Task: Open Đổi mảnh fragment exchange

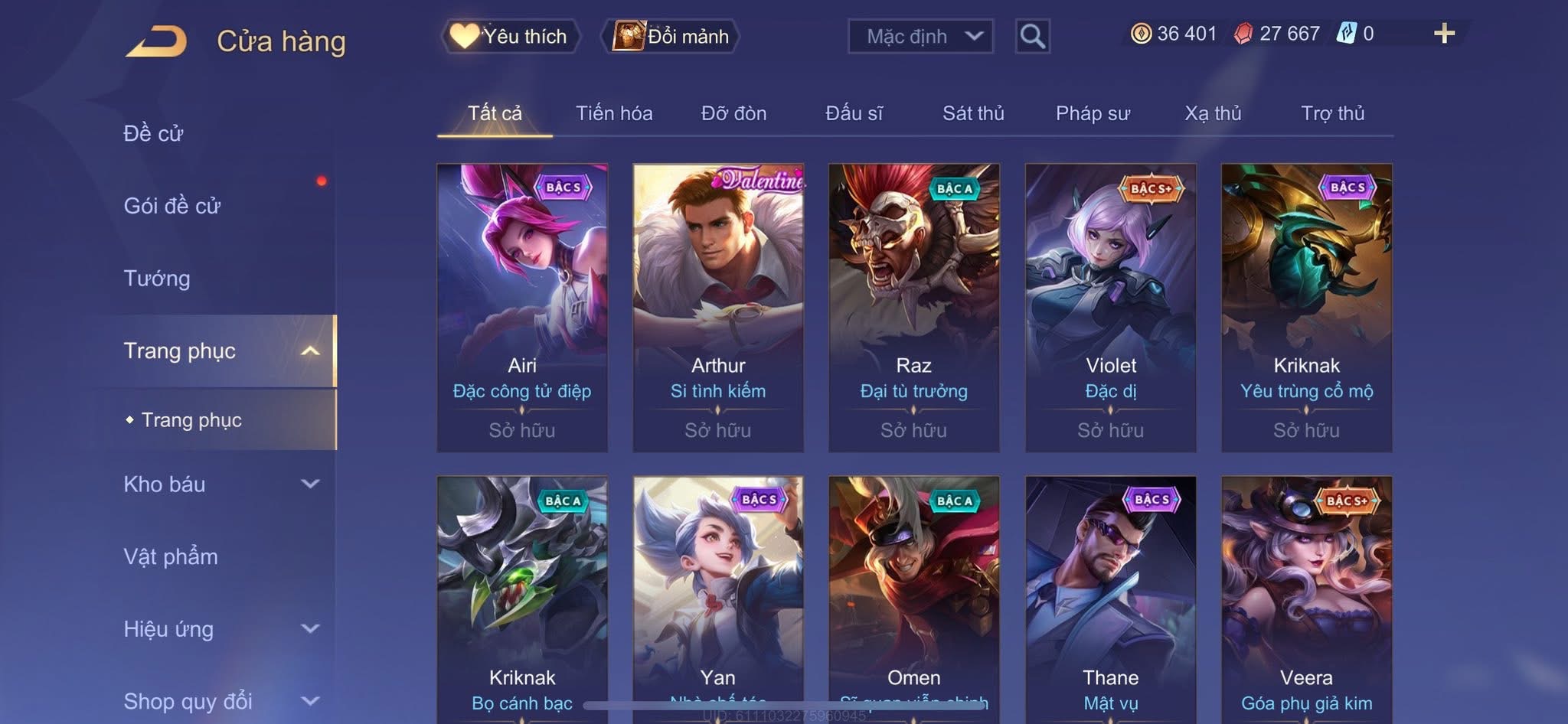Action: (671, 36)
